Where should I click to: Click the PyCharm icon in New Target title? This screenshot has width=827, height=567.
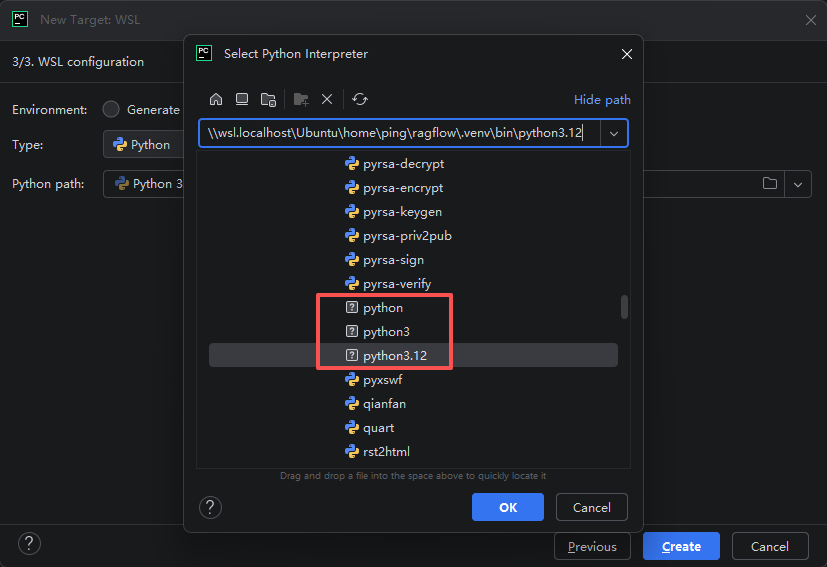pos(20,20)
